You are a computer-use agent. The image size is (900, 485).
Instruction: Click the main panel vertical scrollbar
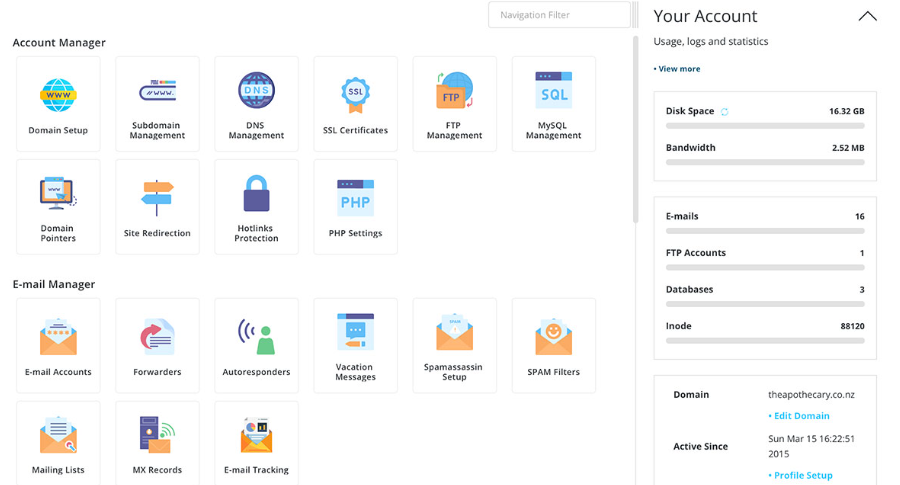636,130
